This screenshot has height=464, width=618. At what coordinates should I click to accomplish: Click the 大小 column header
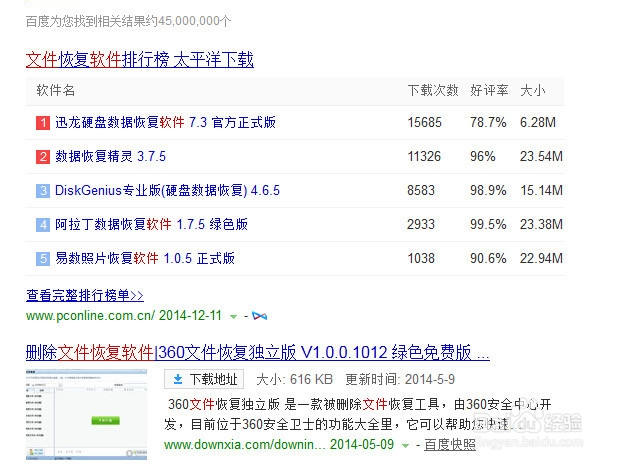533,91
